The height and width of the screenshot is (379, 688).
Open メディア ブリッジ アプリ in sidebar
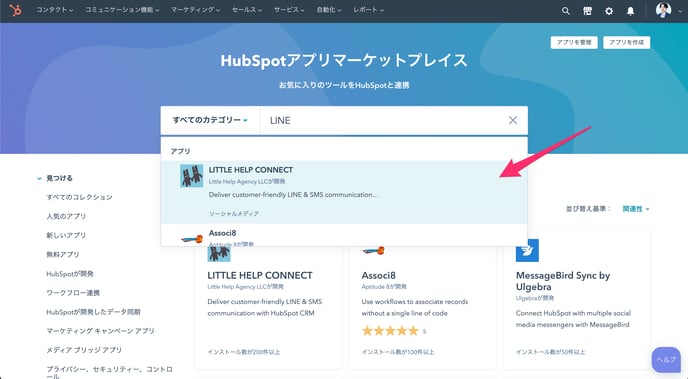pos(84,350)
